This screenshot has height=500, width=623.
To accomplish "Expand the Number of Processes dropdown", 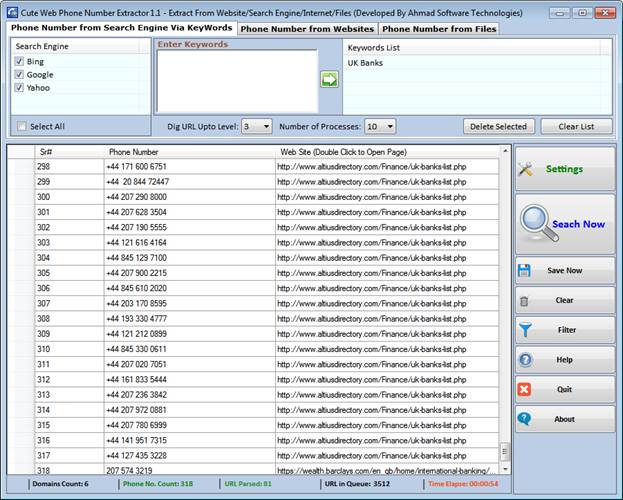I will click(x=380, y=127).
